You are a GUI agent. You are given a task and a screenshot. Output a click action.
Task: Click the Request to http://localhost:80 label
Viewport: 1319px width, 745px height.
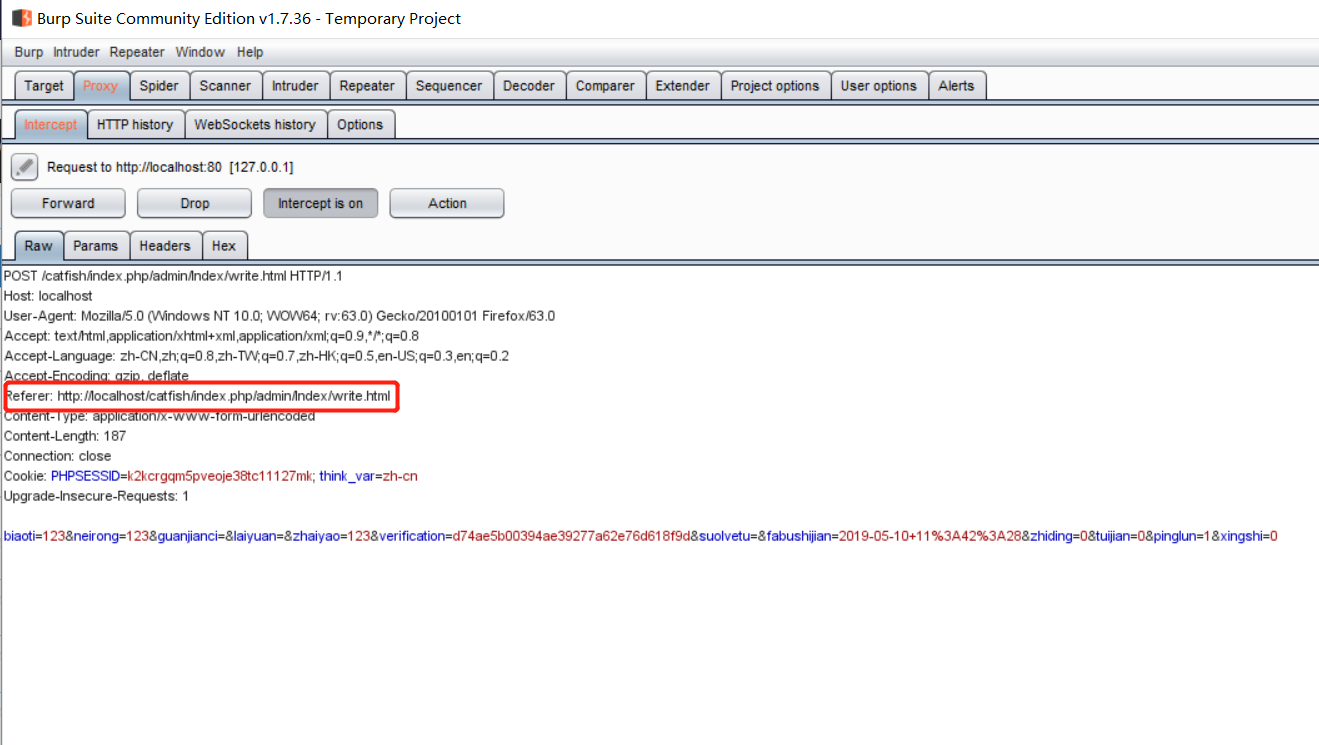pos(170,167)
